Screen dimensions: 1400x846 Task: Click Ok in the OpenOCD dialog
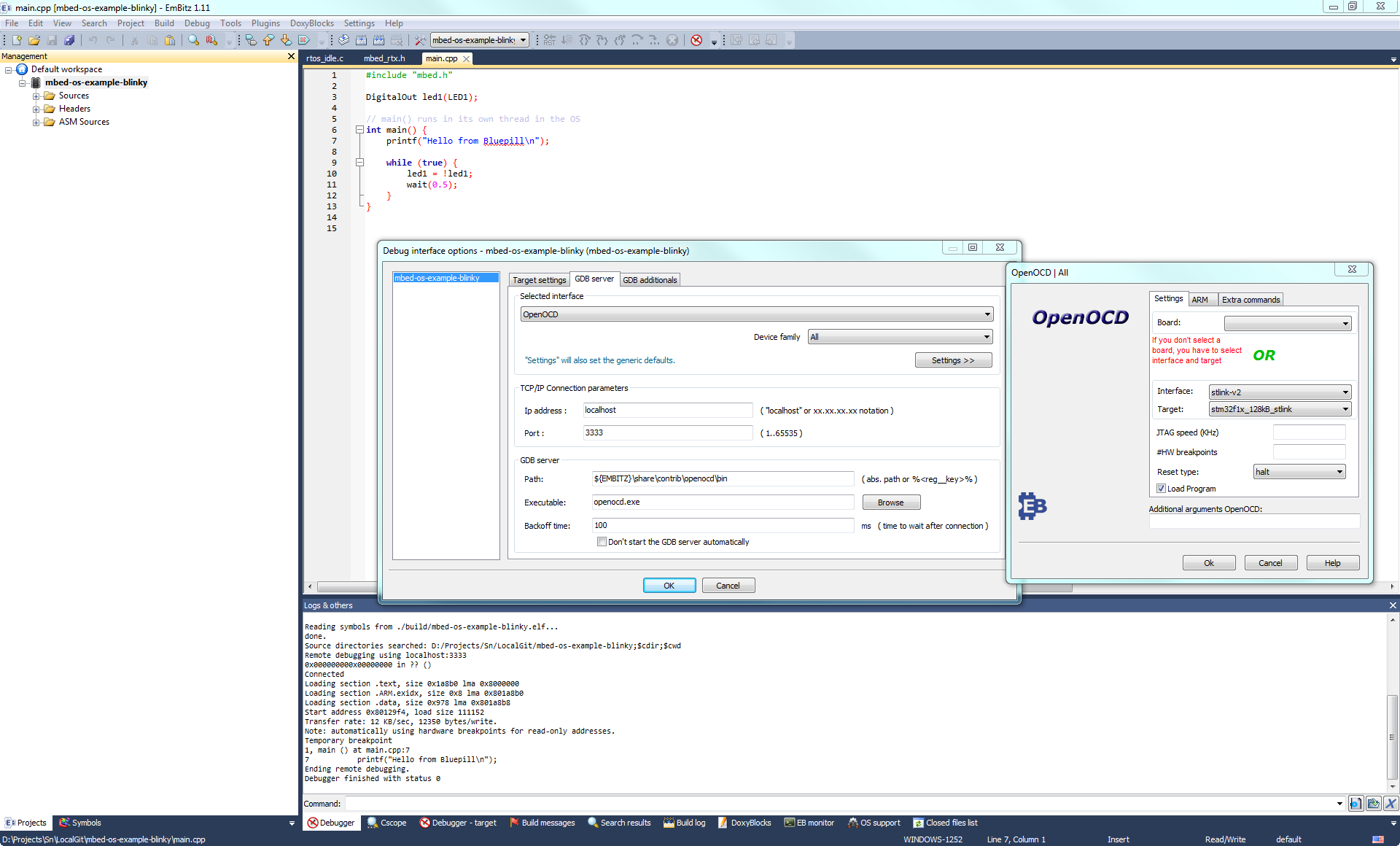pyautogui.click(x=1209, y=563)
